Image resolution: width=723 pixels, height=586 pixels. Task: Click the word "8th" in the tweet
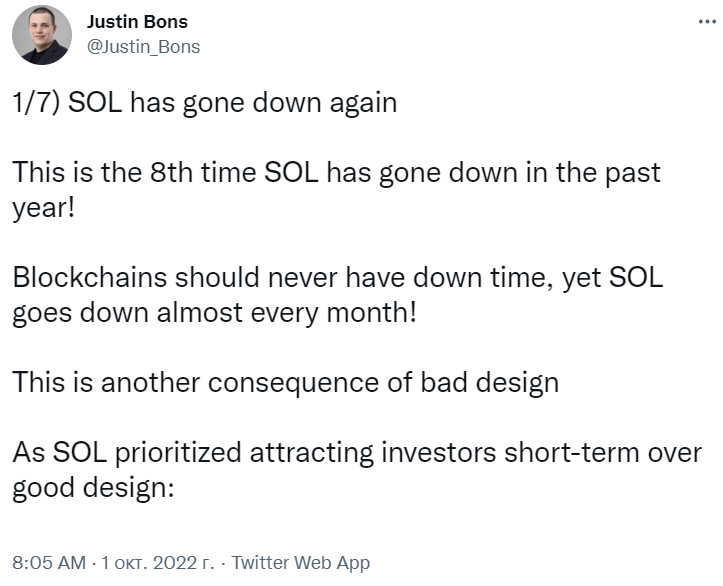171,173
